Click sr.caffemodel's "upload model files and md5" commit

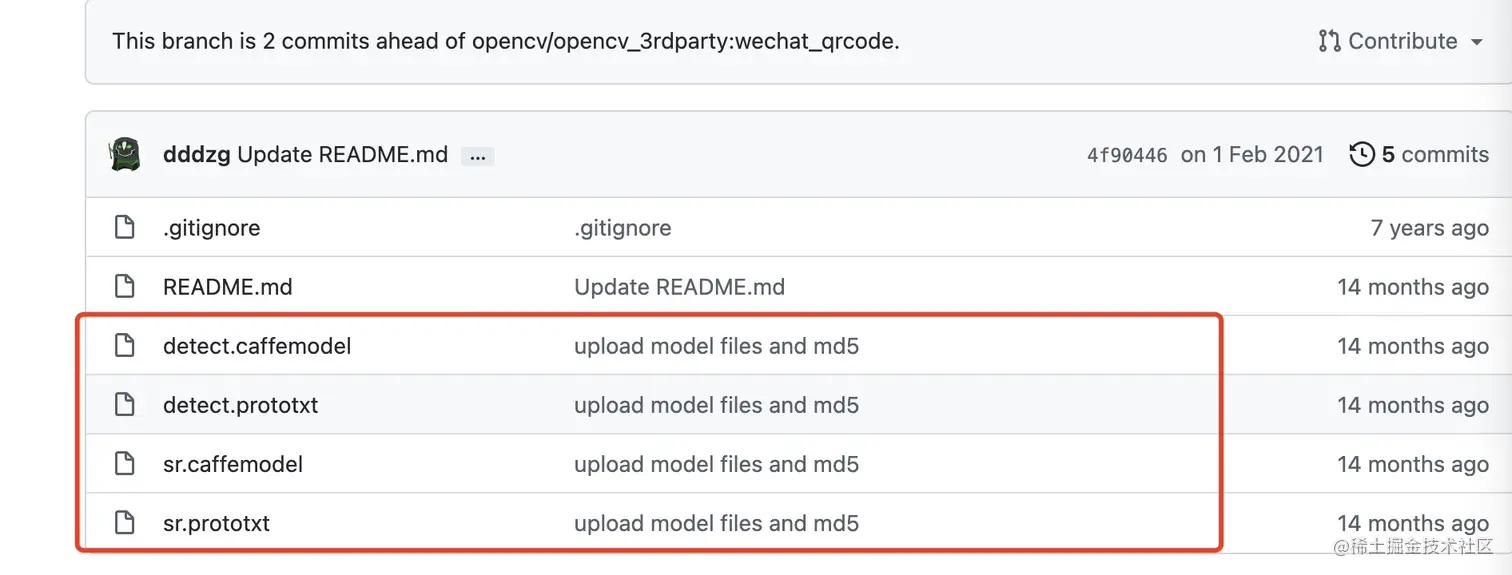tap(716, 464)
